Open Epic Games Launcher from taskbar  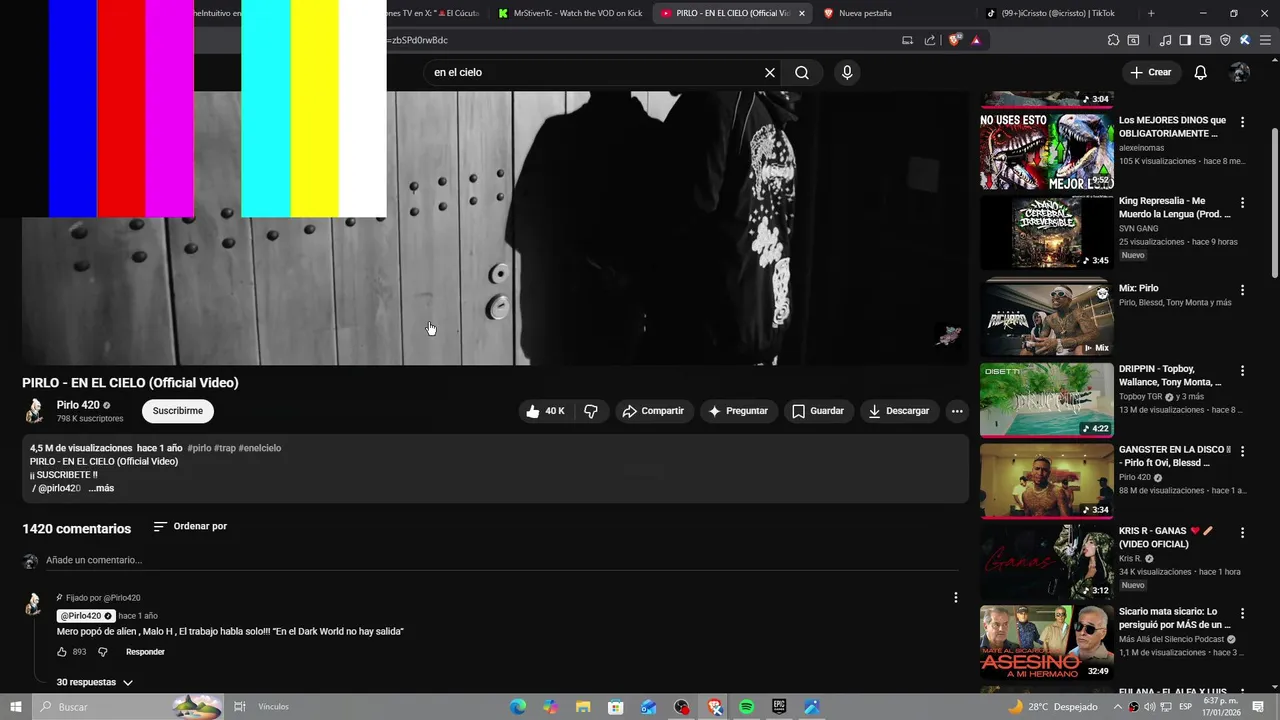(x=779, y=707)
